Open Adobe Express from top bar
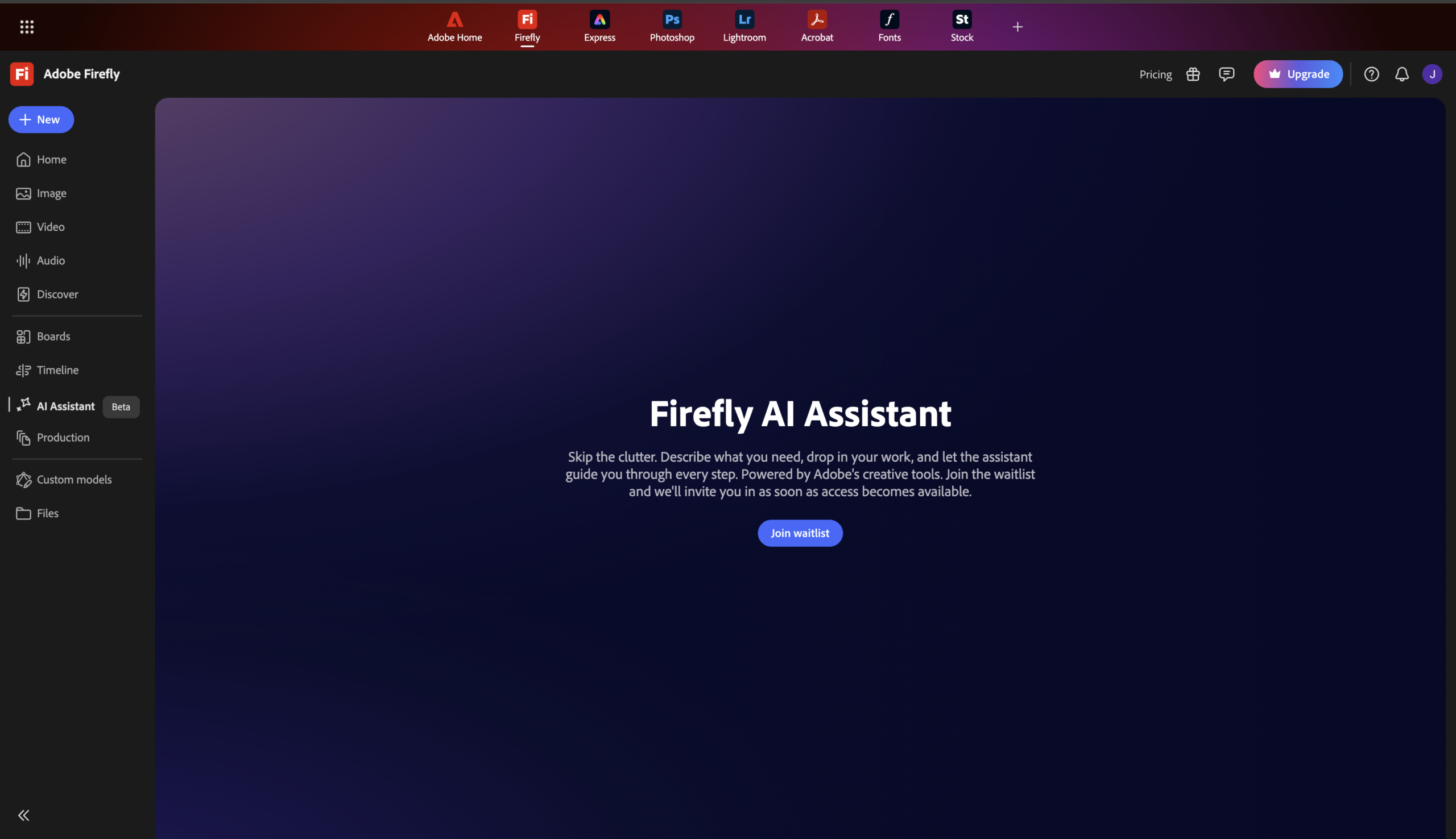The width and height of the screenshot is (1456, 839). (599, 27)
